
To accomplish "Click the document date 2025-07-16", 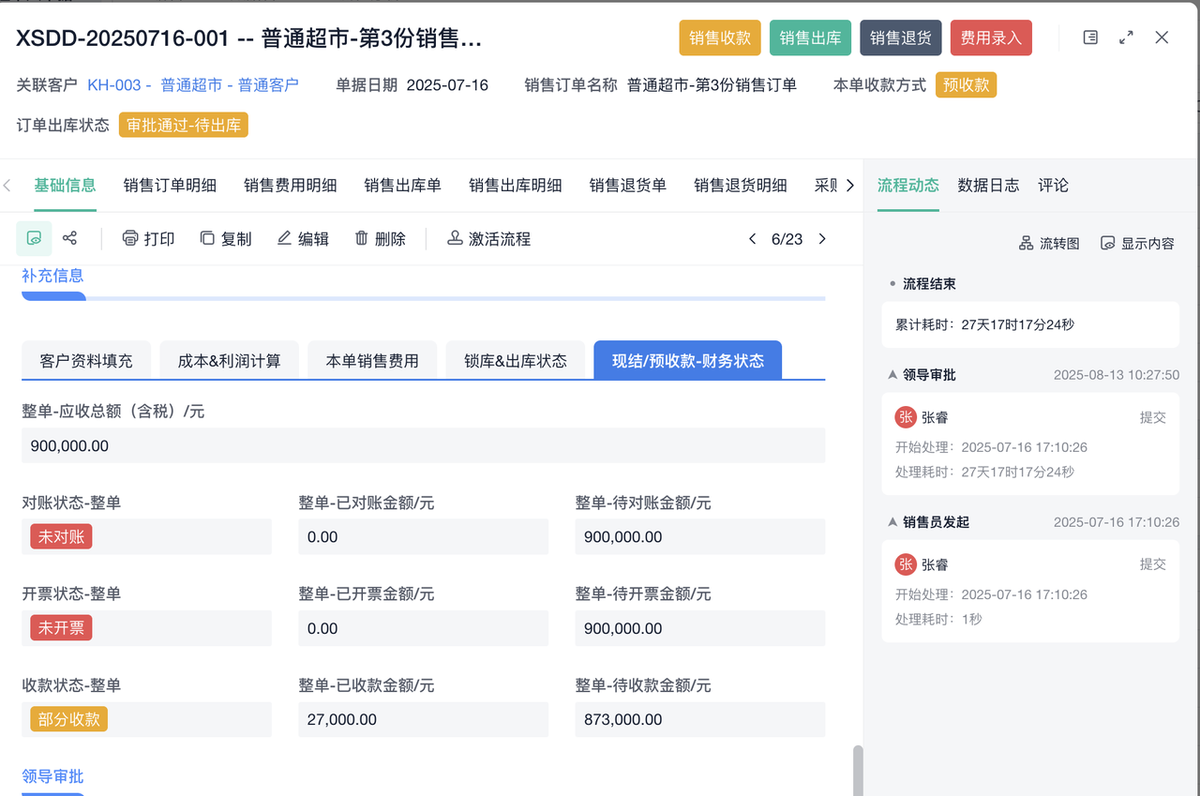I will click(x=448, y=85).
